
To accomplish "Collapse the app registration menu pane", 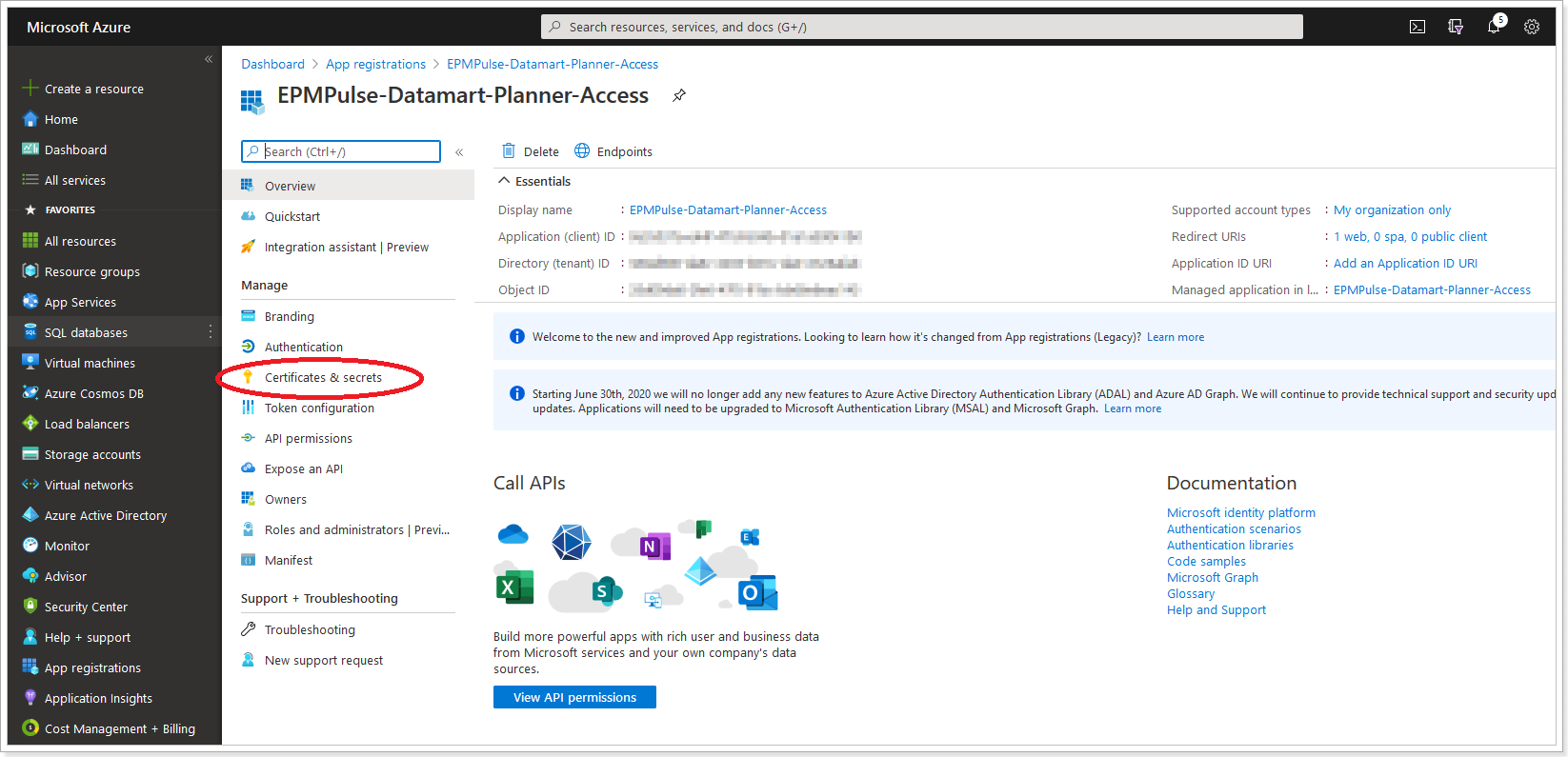I will click(x=459, y=152).
